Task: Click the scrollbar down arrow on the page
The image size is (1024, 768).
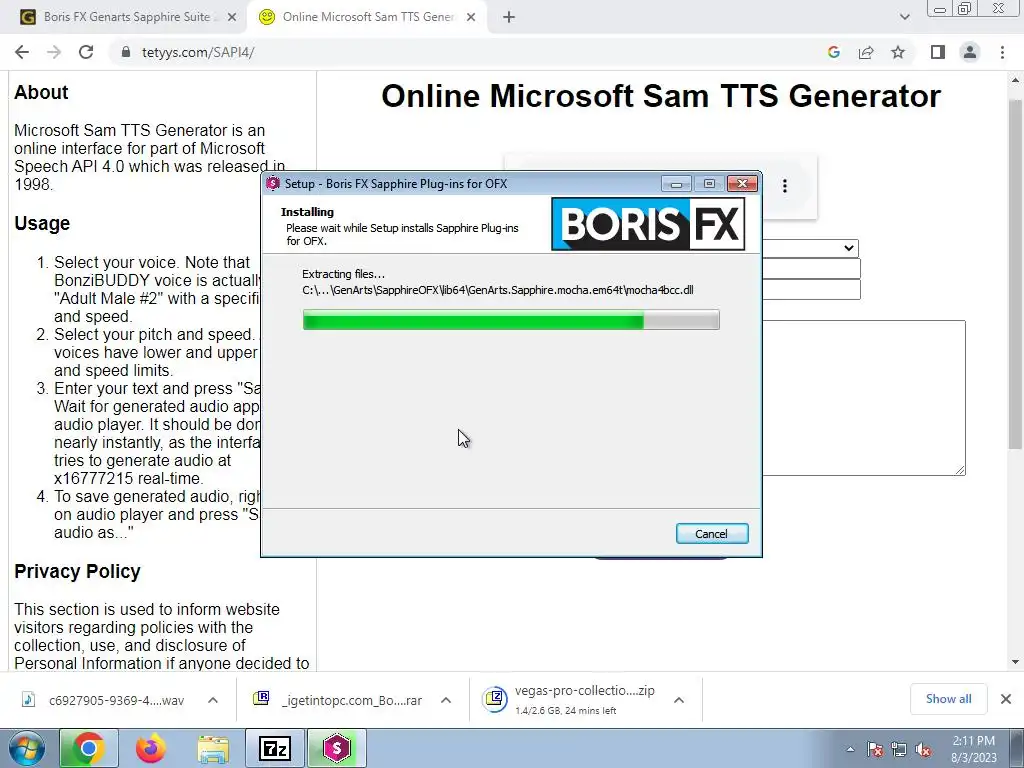Action: (x=1015, y=662)
